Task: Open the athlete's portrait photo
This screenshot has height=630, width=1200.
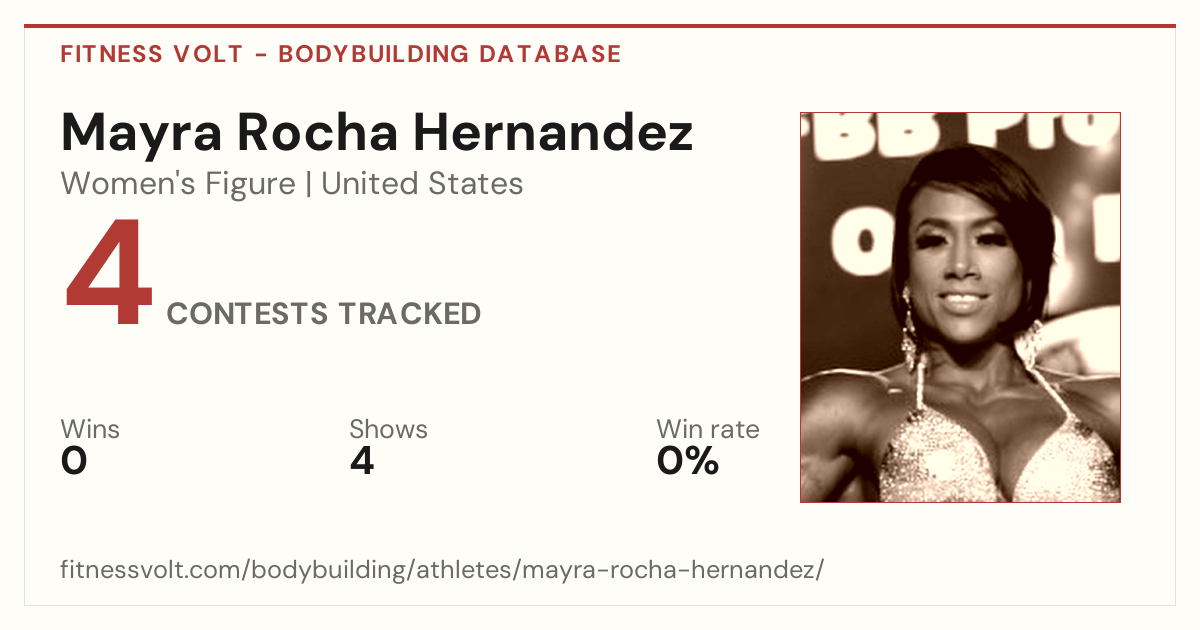Action: pos(960,307)
